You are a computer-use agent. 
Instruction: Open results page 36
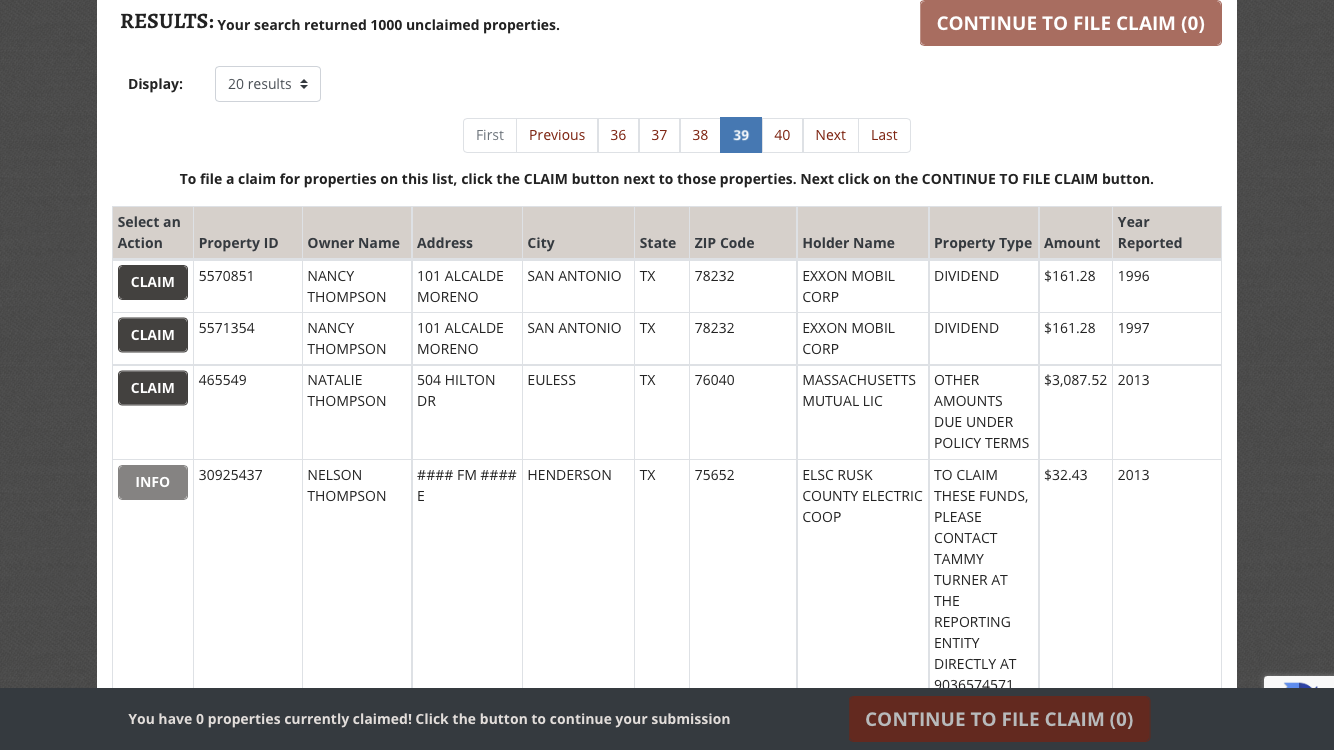pyautogui.click(x=618, y=135)
